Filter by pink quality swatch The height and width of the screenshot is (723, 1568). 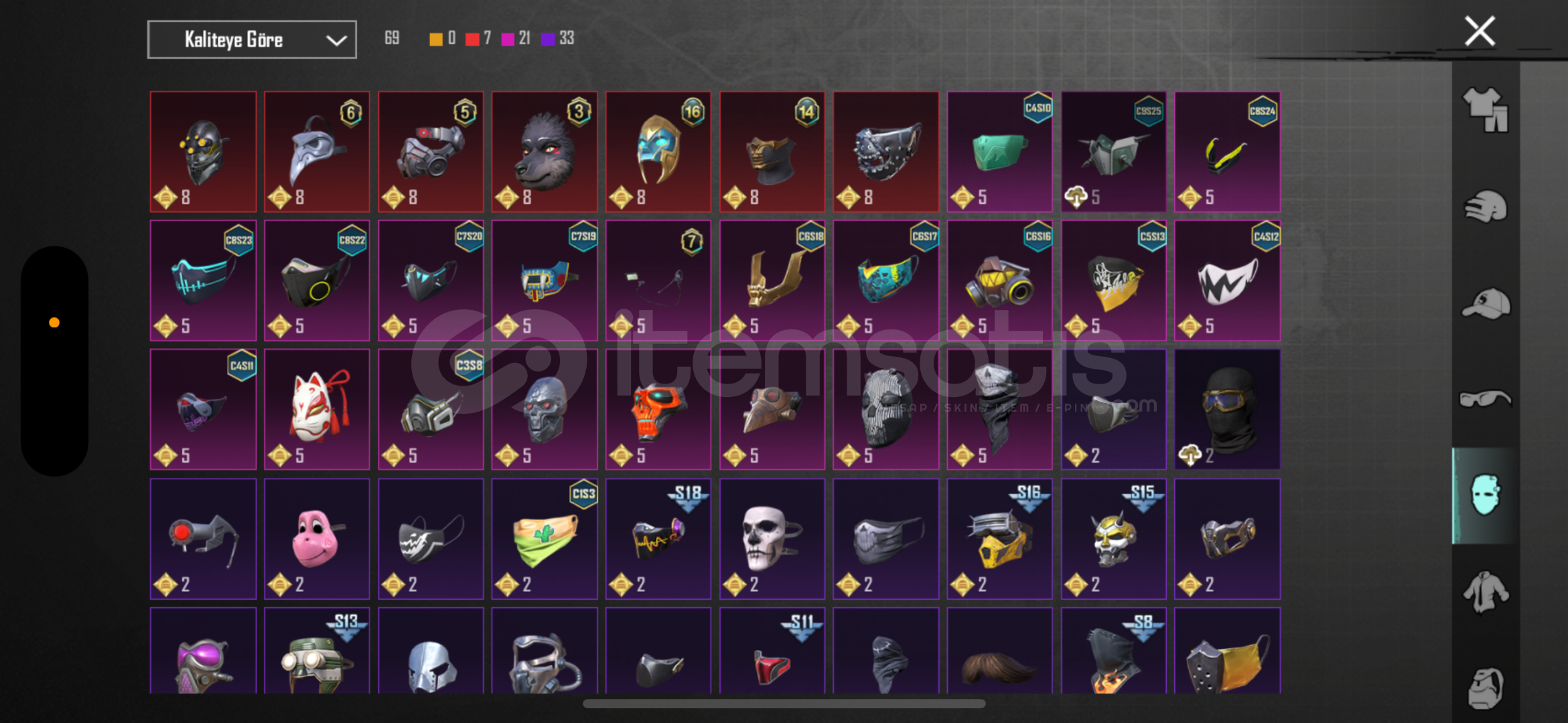(x=508, y=39)
